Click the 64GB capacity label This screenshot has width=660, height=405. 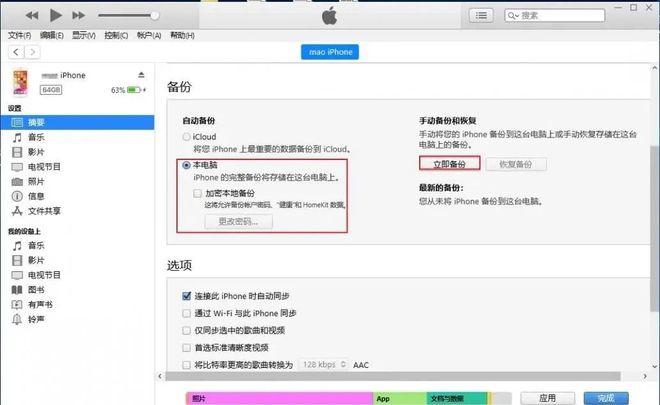pyautogui.click(x=51, y=90)
